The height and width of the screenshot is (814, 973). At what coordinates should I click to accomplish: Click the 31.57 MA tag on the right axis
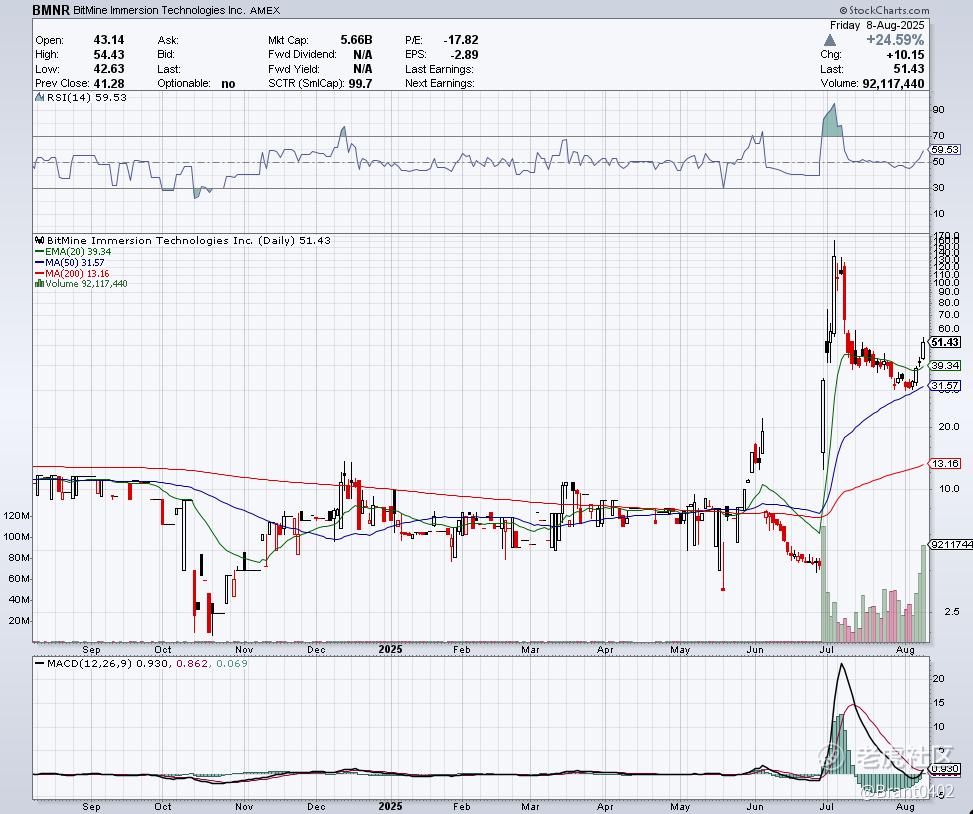(946, 385)
